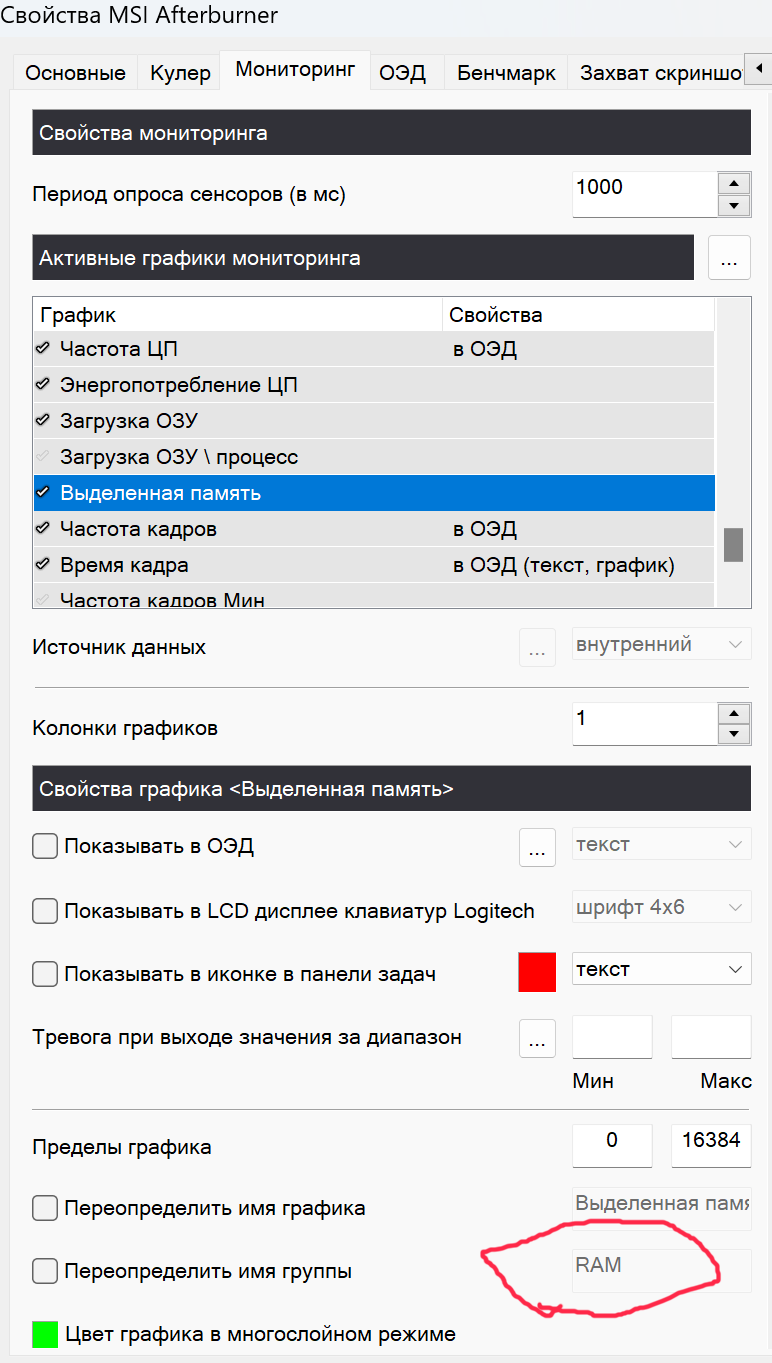Enable Показывать в ОЭД checkbox
Screen dimensions: 772x1363
click(45, 846)
